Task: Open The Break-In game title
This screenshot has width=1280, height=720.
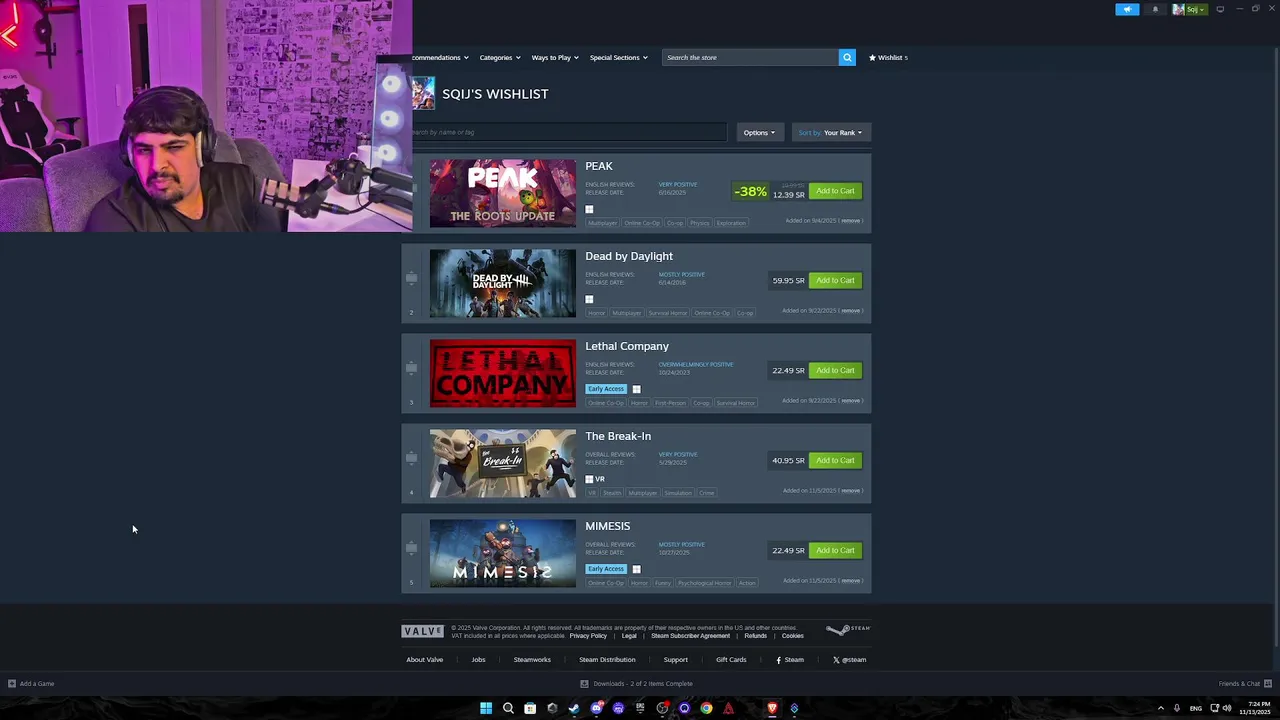Action: [618, 436]
